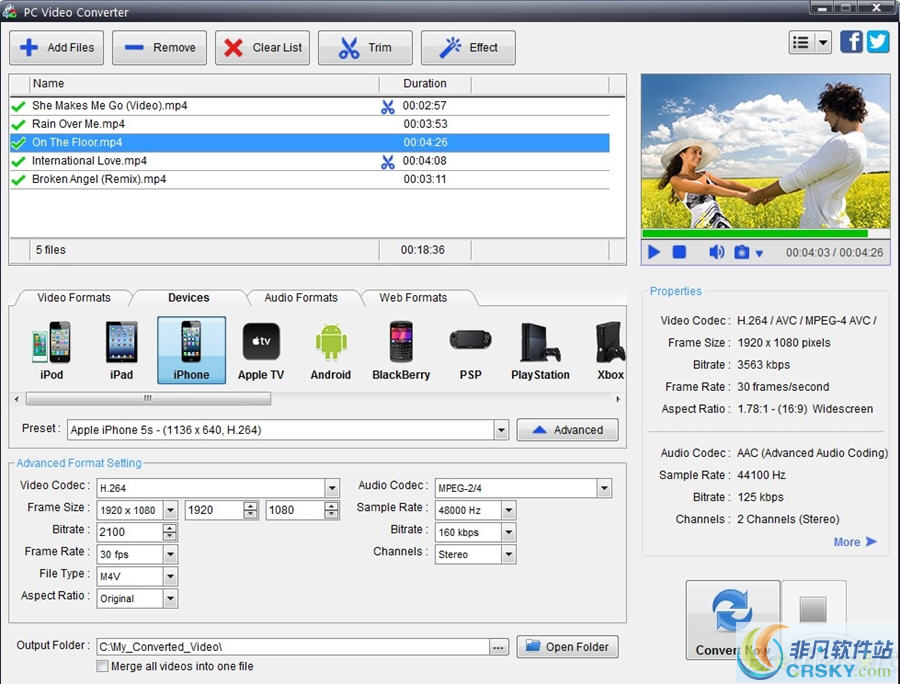Expand the view mode dropdown arrow
The image size is (900, 684).
click(x=823, y=42)
